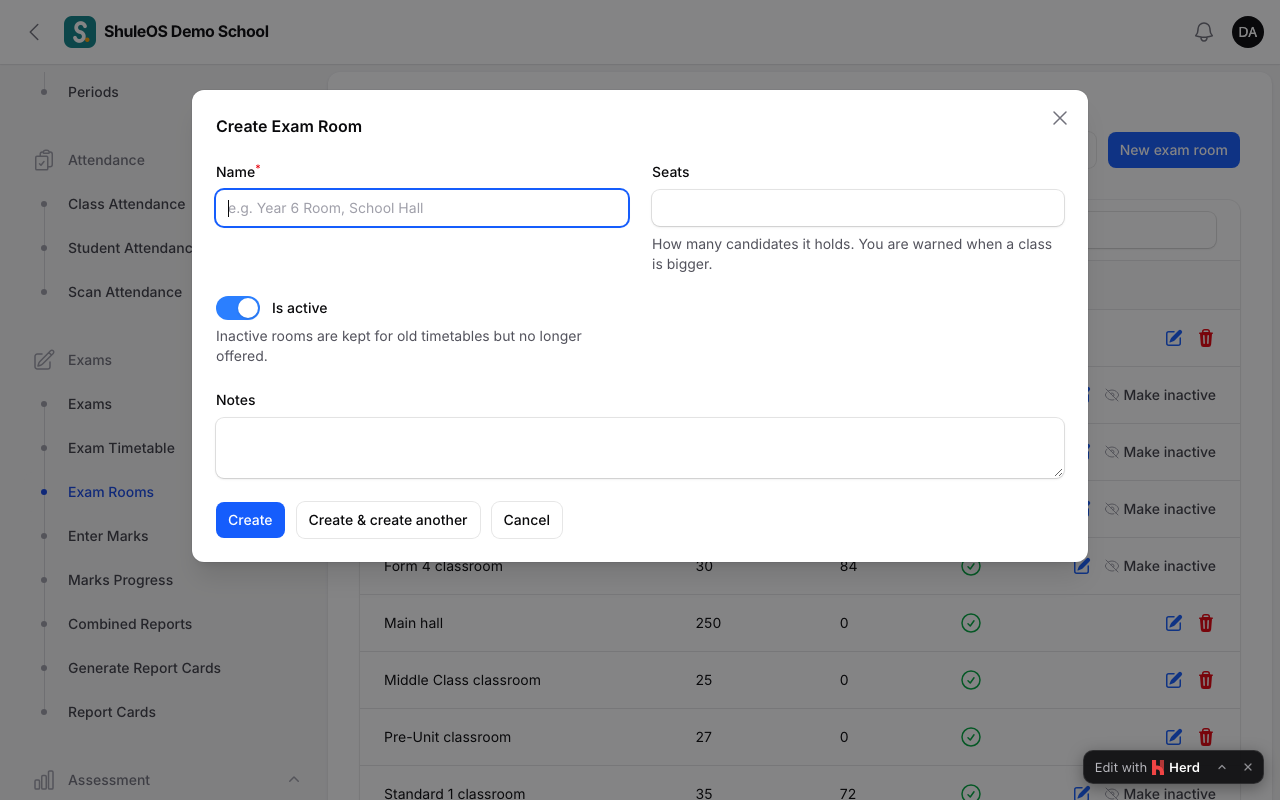Cancel the exam room dialog
Viewport: 1280px width, 800px height.
[x=527, y=520]
